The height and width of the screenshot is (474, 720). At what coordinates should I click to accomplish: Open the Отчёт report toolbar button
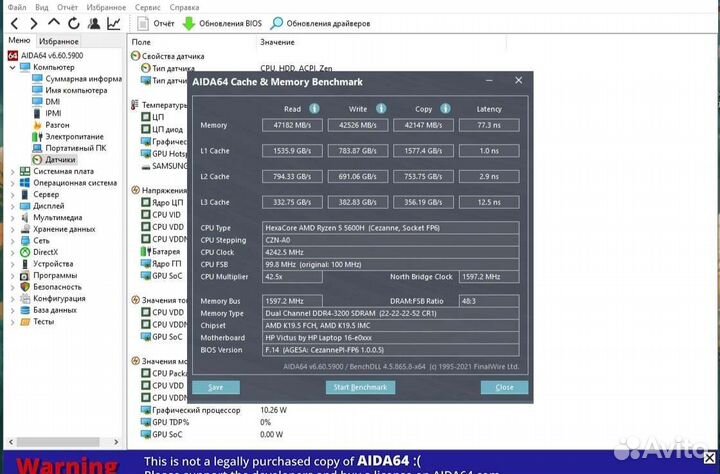coord(156,23)
